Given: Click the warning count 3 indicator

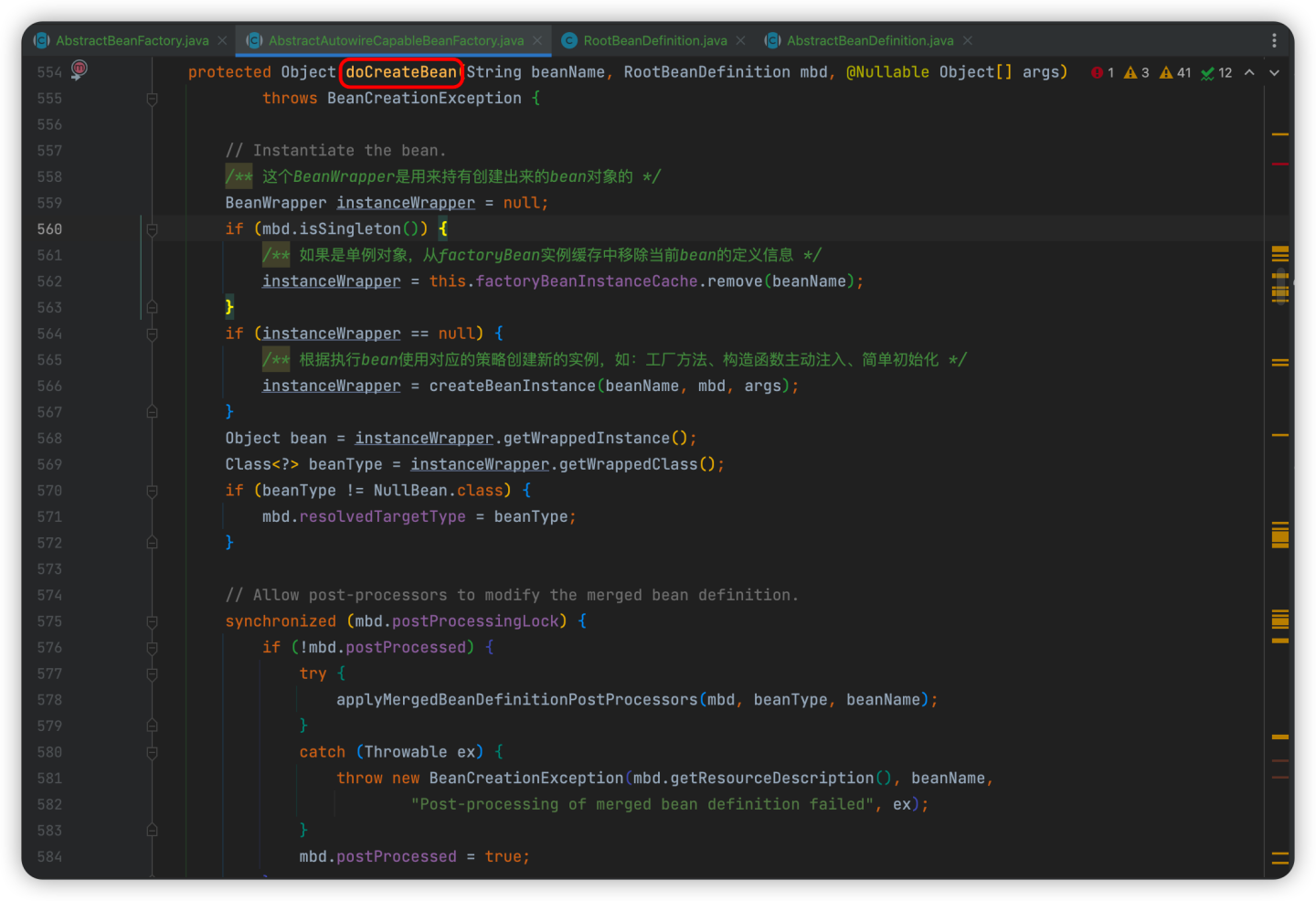Looking at the screenshot, I should tap(1137, 72).
